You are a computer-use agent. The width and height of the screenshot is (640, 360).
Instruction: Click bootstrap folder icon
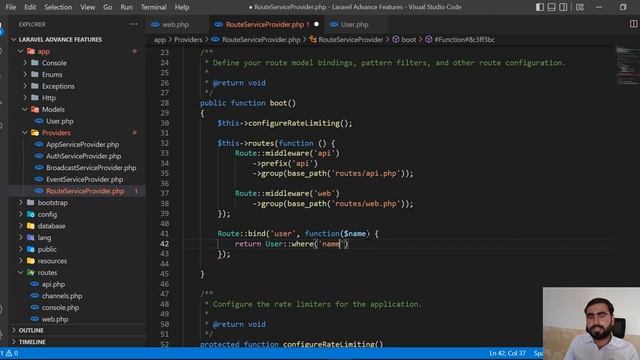[31, 202]
